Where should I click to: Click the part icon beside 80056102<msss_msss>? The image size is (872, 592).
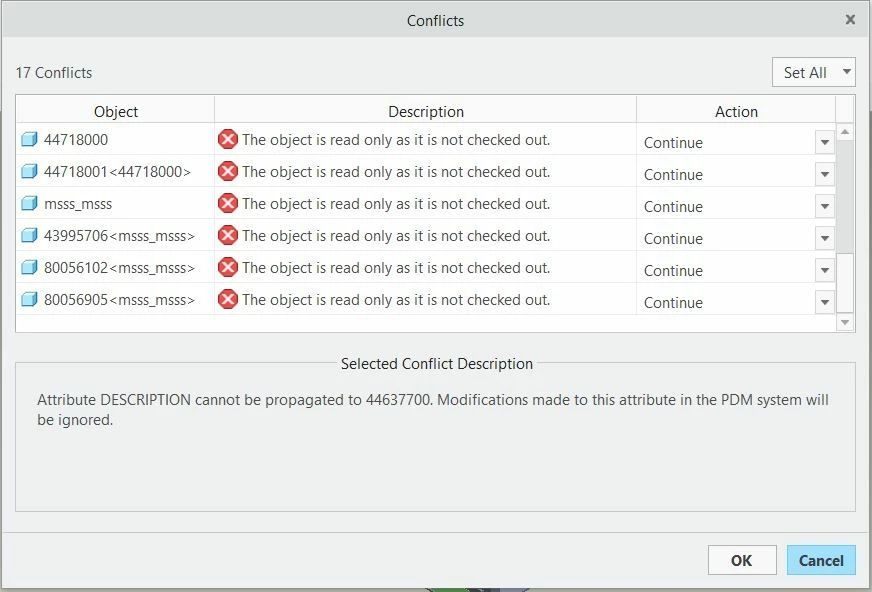[29, 267]
